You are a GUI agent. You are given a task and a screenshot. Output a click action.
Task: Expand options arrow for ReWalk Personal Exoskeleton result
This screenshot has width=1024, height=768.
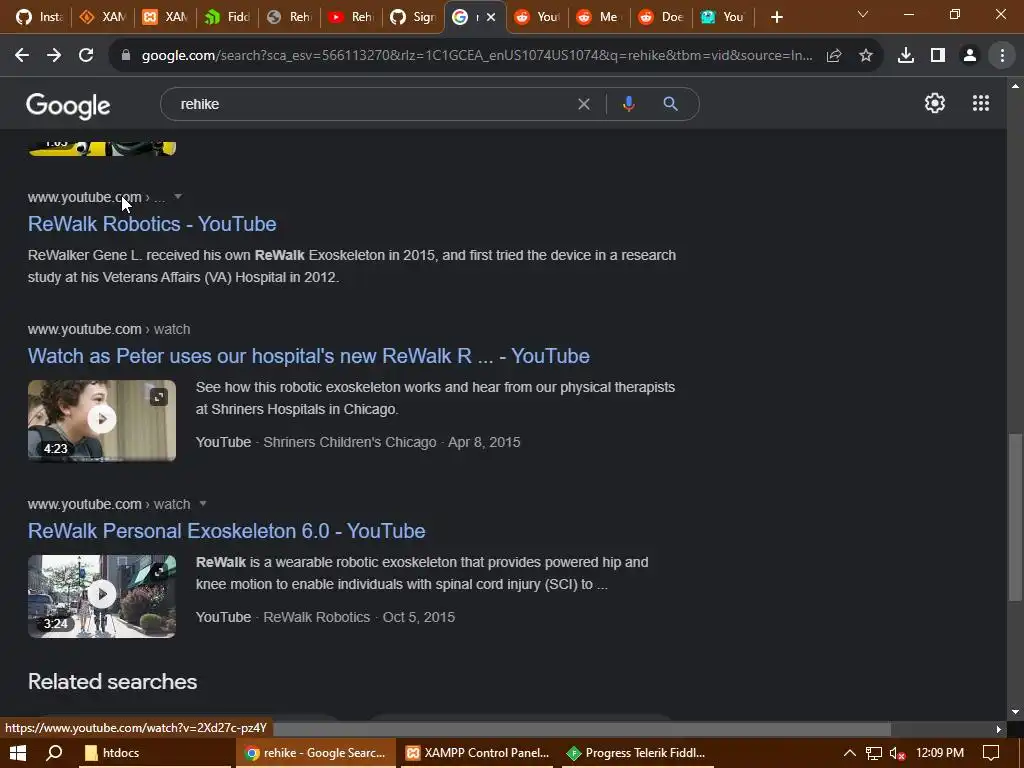[x=202, y=504]
